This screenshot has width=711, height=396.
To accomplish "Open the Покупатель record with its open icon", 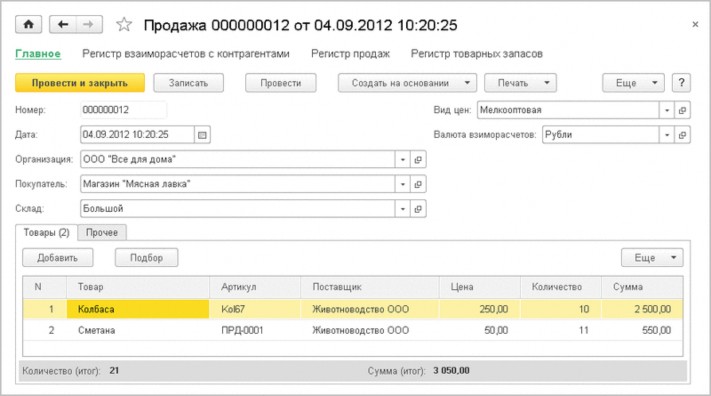I will pos(418,184).
